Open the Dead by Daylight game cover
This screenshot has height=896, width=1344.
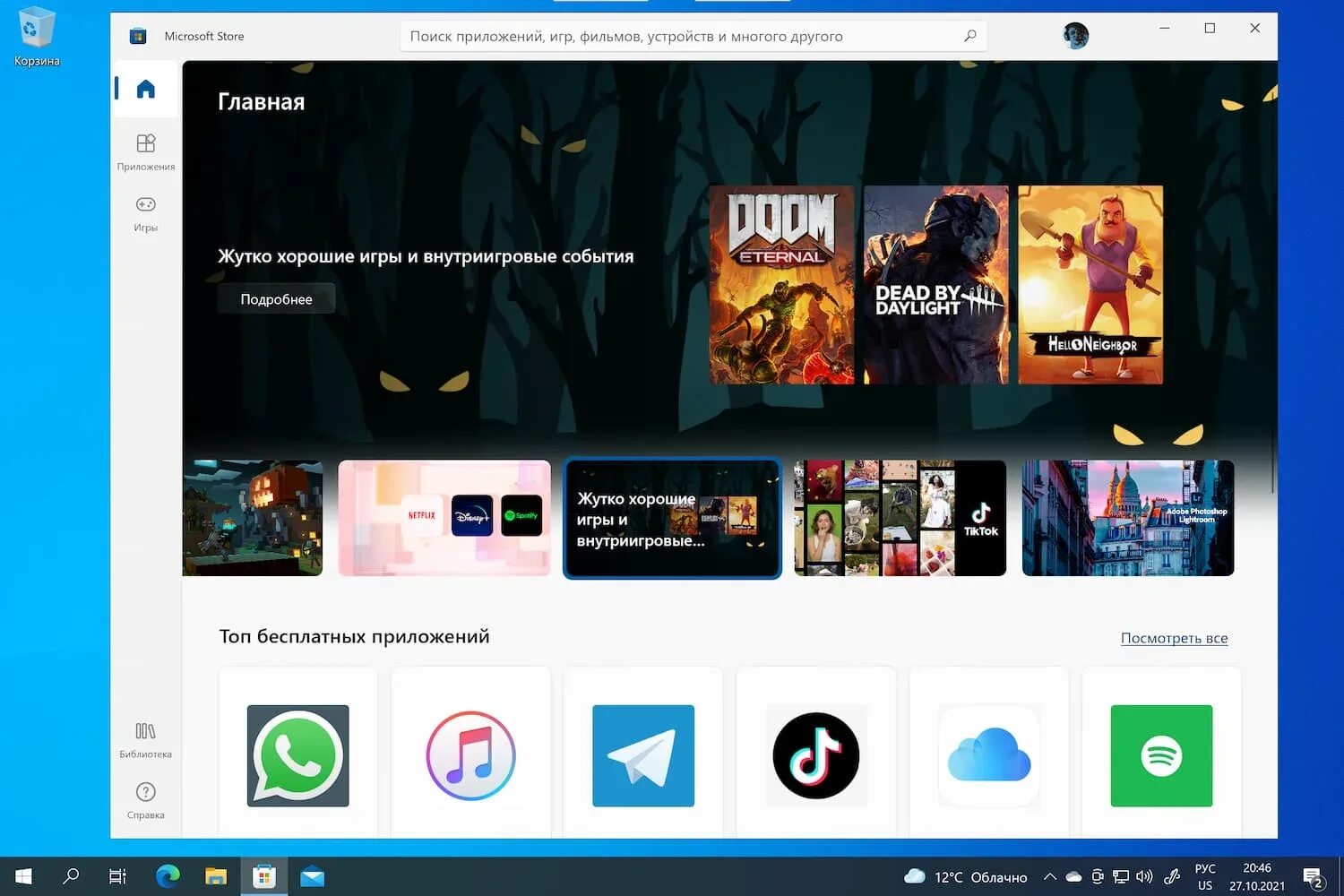pos(935,285)
